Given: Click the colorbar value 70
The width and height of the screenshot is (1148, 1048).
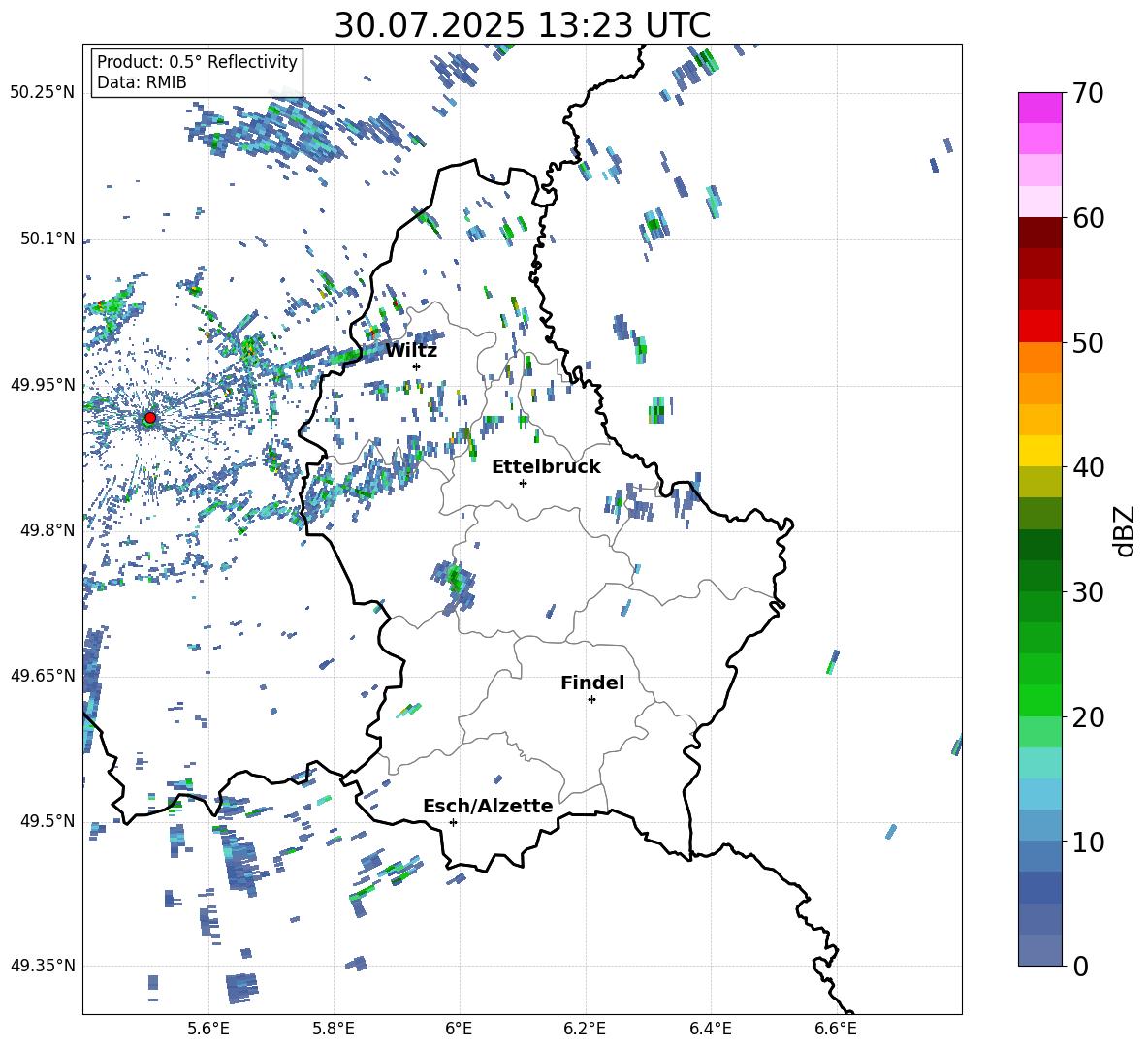Looking at the screenshot, I should pos(1088,94).
